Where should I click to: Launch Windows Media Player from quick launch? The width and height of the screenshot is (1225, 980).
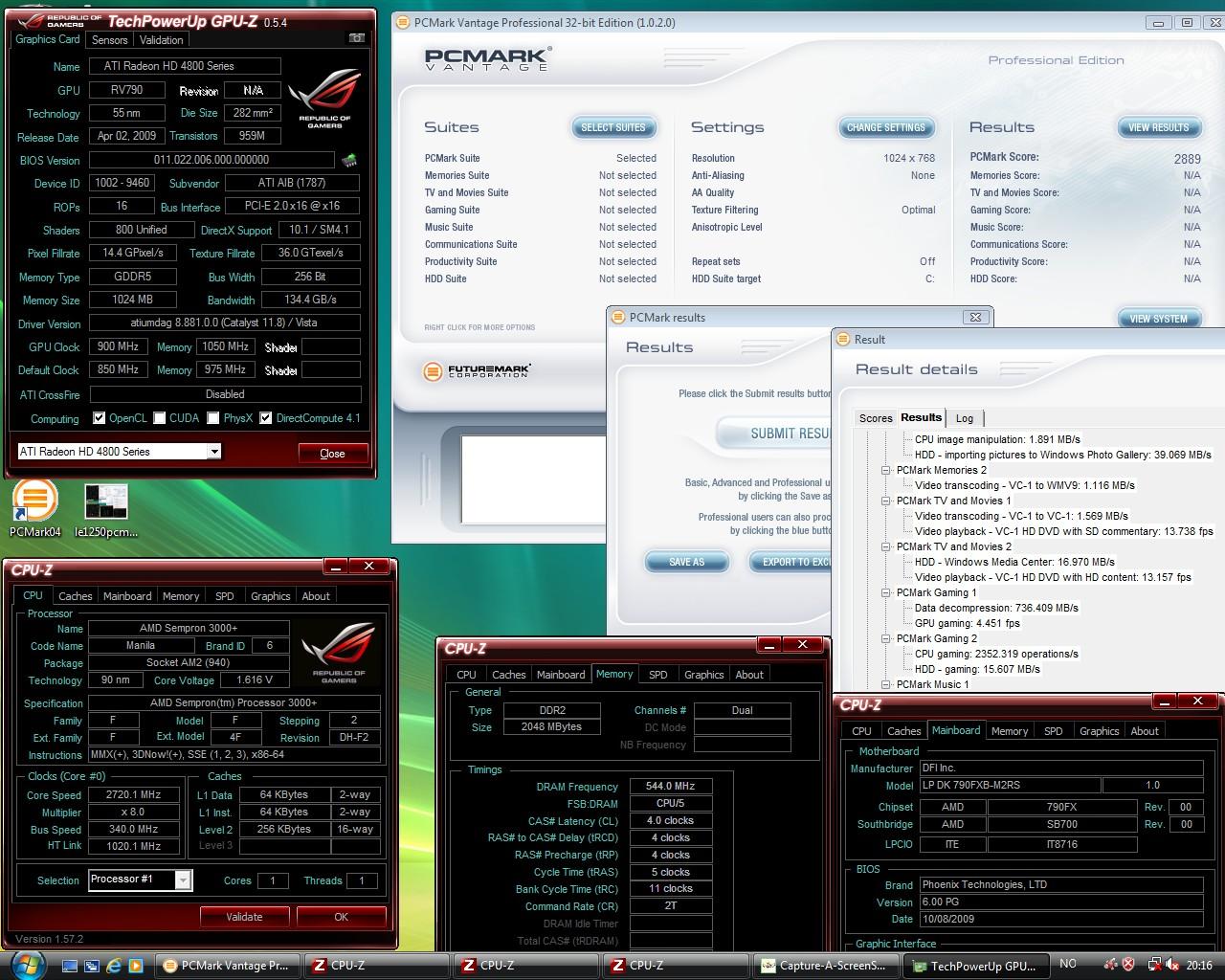(136, 966)
